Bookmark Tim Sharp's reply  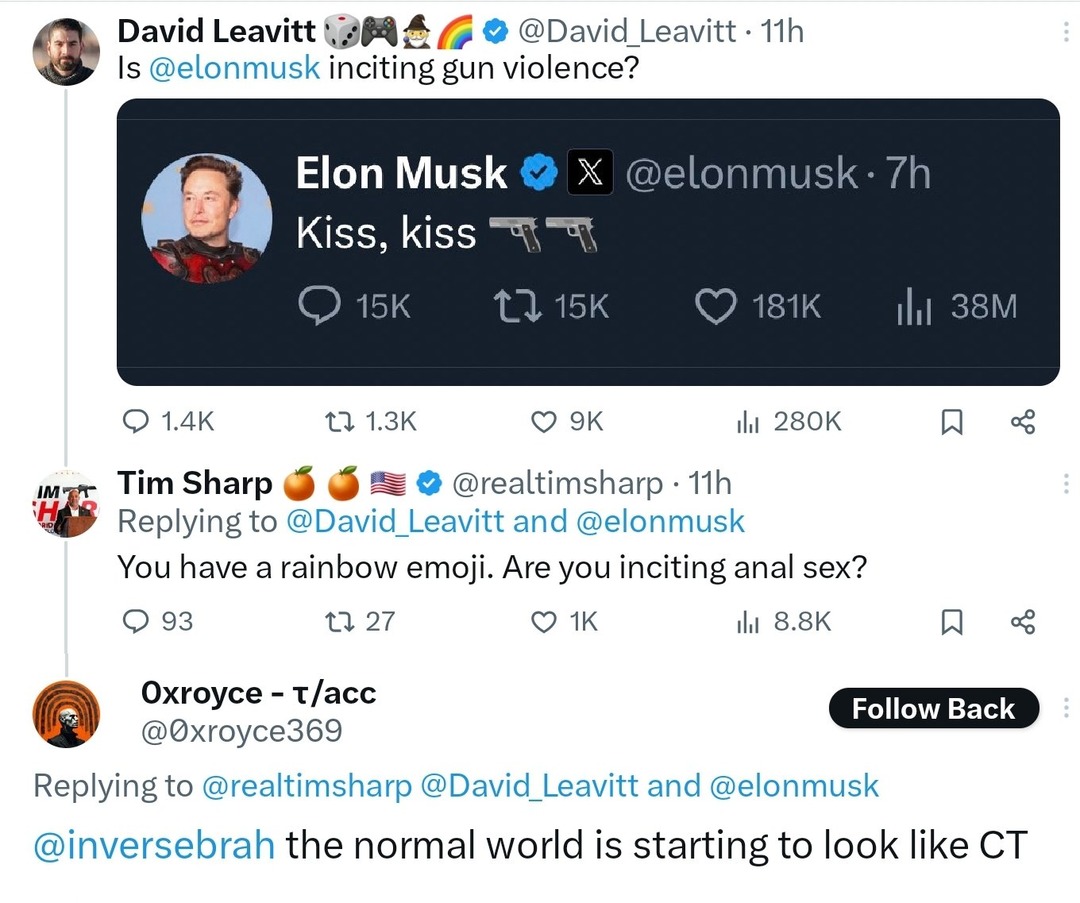pos(951,622)
